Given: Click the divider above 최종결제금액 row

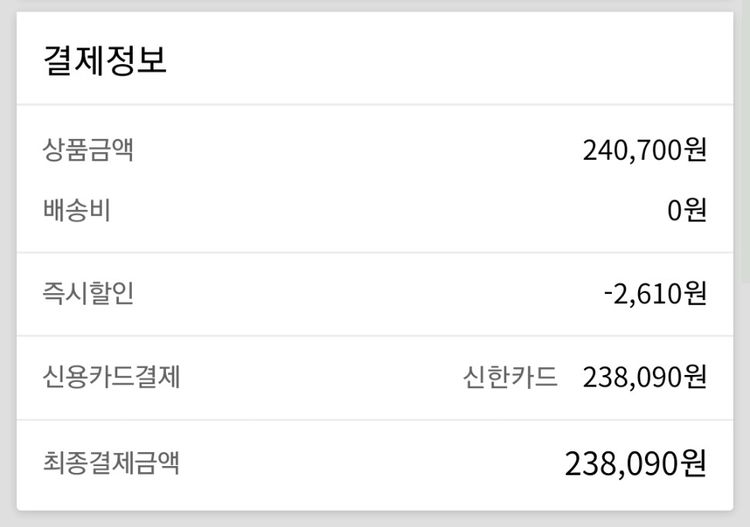Looking at the screenshot, I should click(375, 420).
